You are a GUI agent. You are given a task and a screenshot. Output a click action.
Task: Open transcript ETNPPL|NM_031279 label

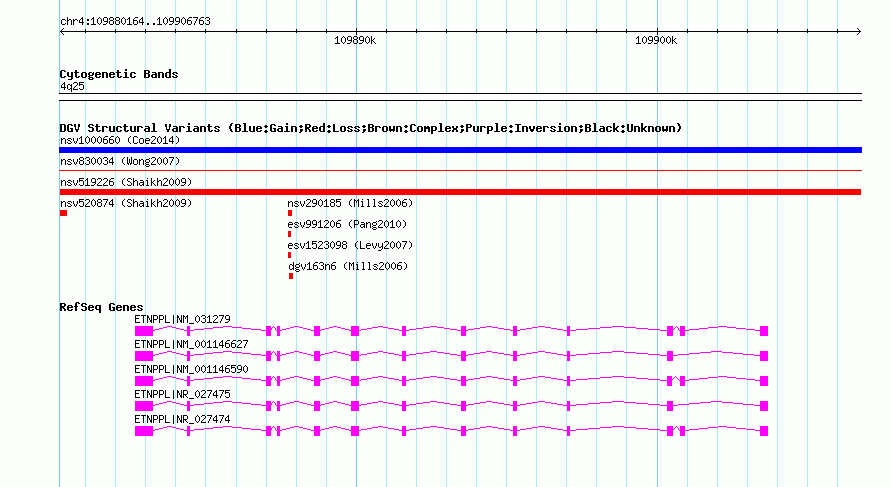(182, 320)
